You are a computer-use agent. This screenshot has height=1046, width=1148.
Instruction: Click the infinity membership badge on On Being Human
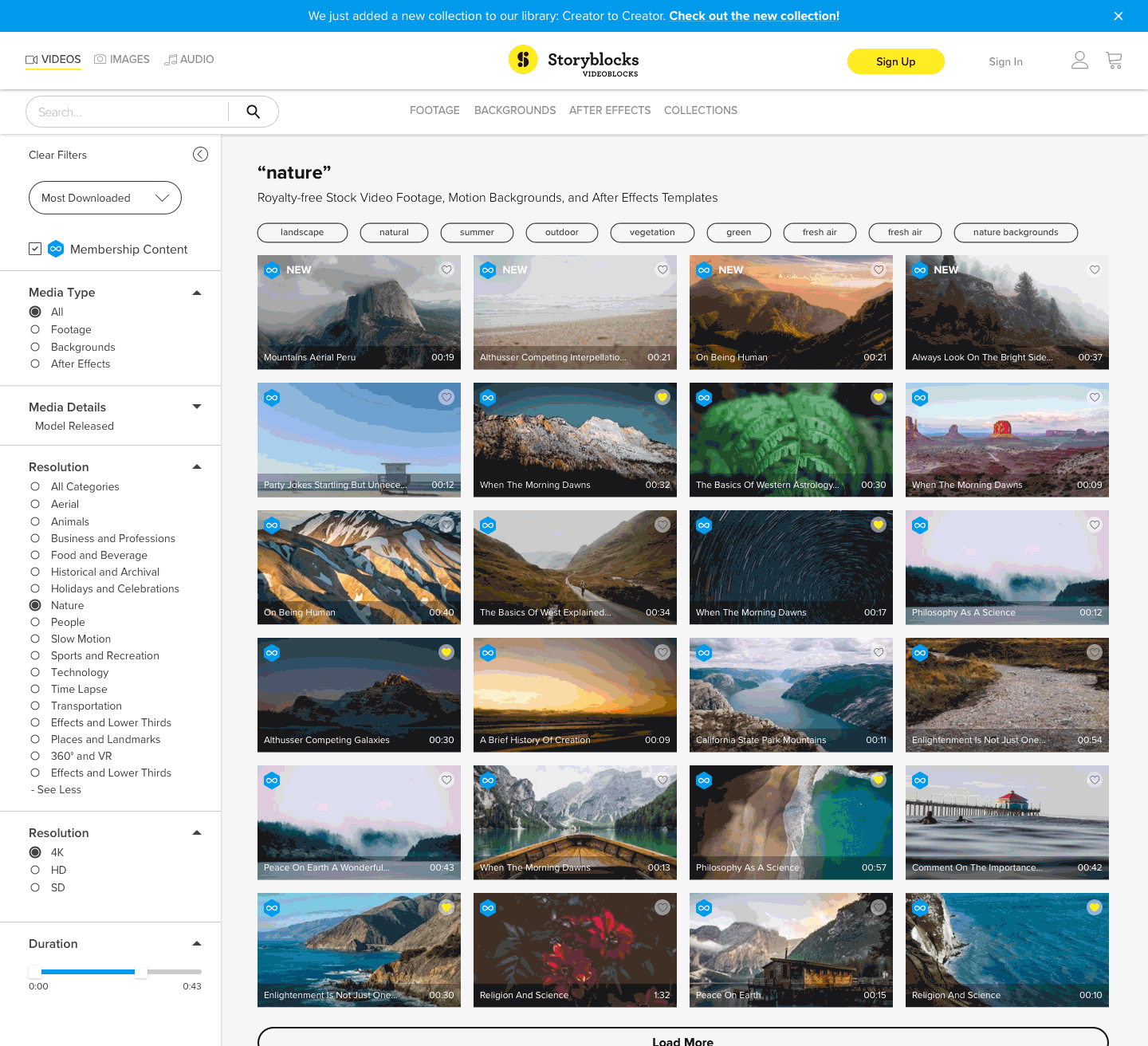[x=704, y=269]
